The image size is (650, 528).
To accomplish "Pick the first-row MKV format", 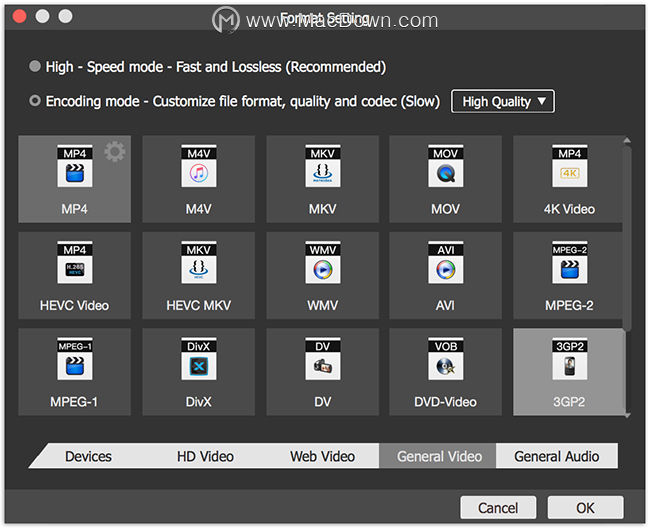I will click(323, 179).
